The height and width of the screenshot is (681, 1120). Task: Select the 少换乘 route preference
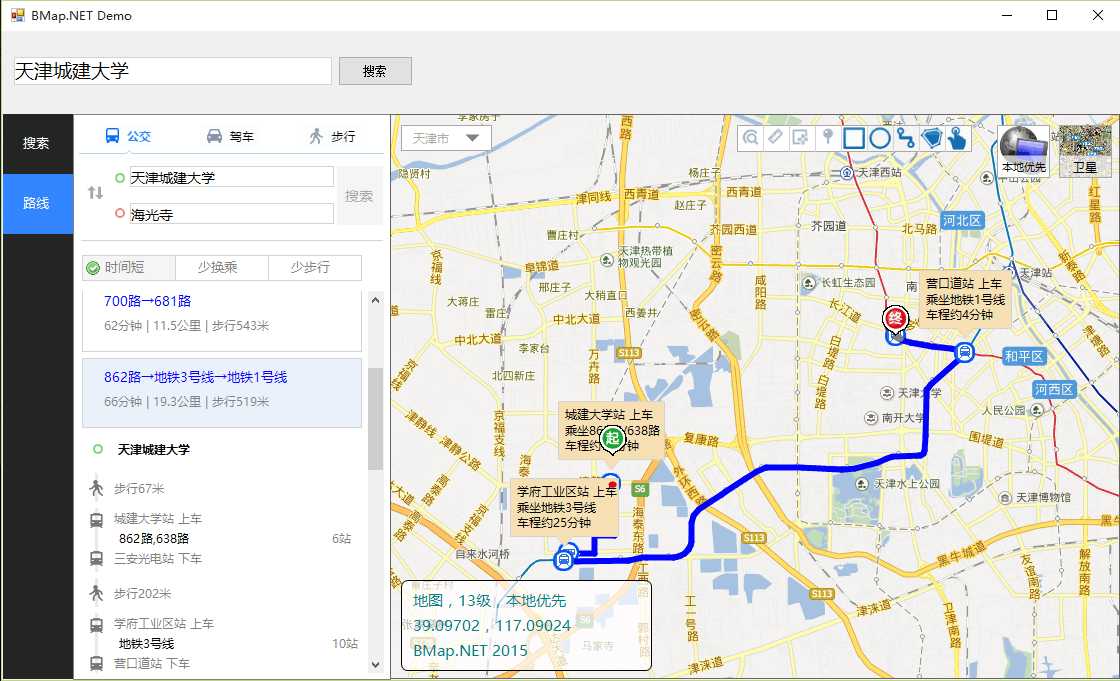tap(221, 267)
